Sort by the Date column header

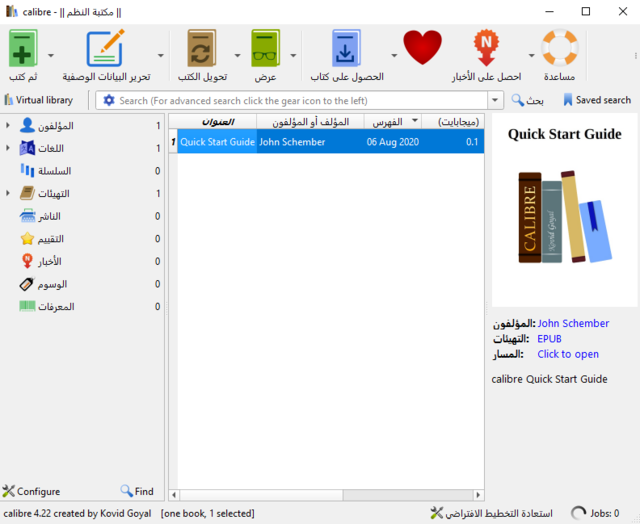393,122
